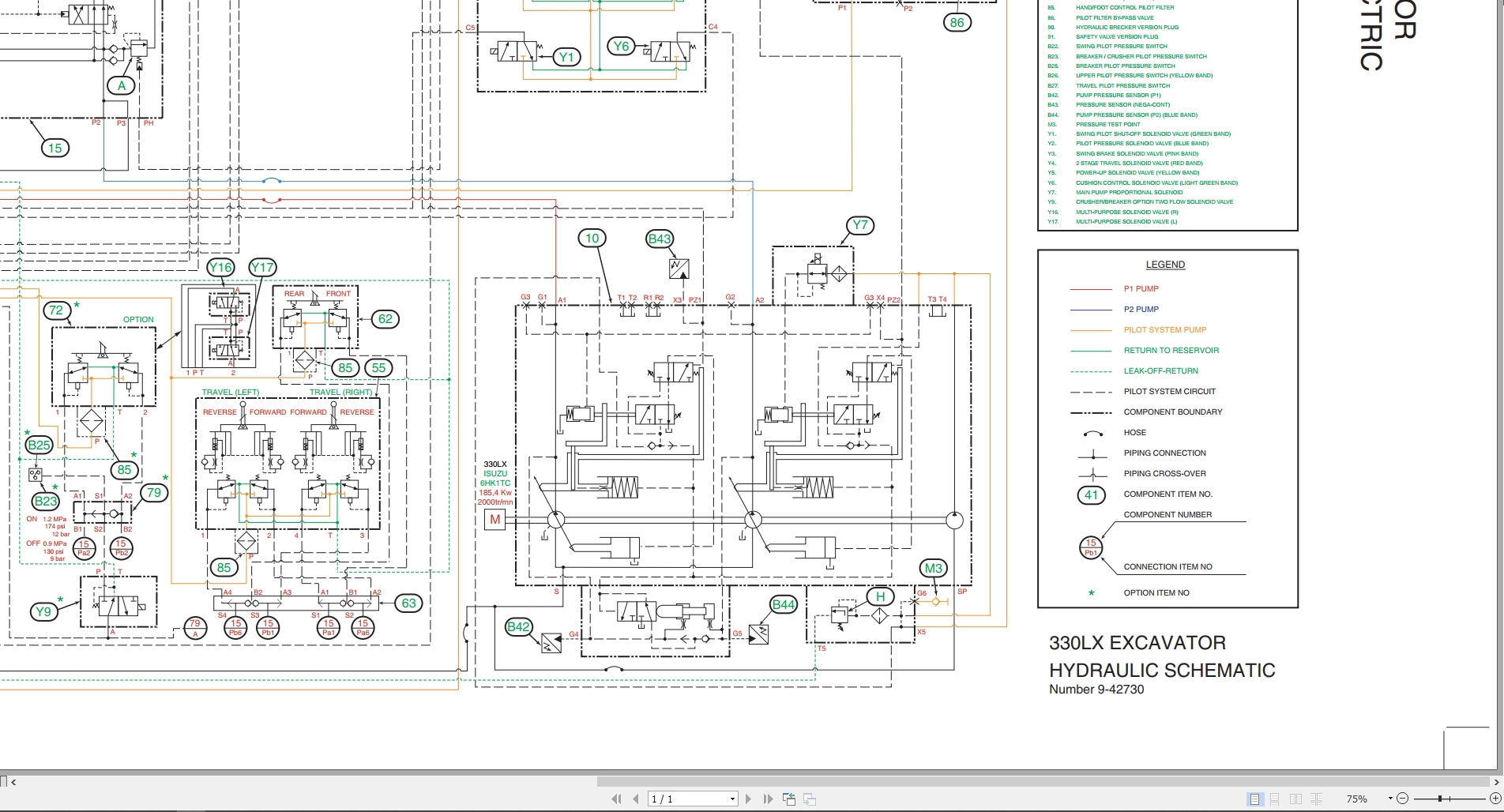
Task: Switch to two-page facing layout
Action: pyautogui.click(x=1295, y=799)
